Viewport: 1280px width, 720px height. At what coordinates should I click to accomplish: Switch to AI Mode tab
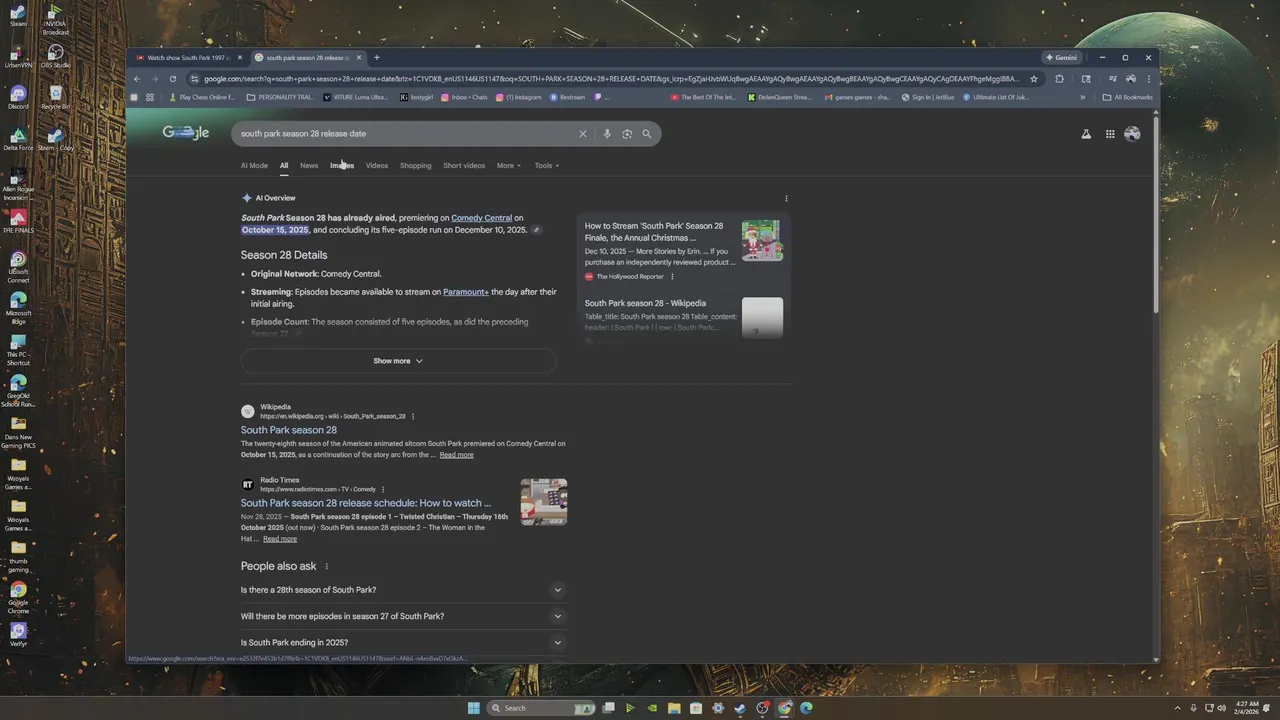click(x=254, y=166)
